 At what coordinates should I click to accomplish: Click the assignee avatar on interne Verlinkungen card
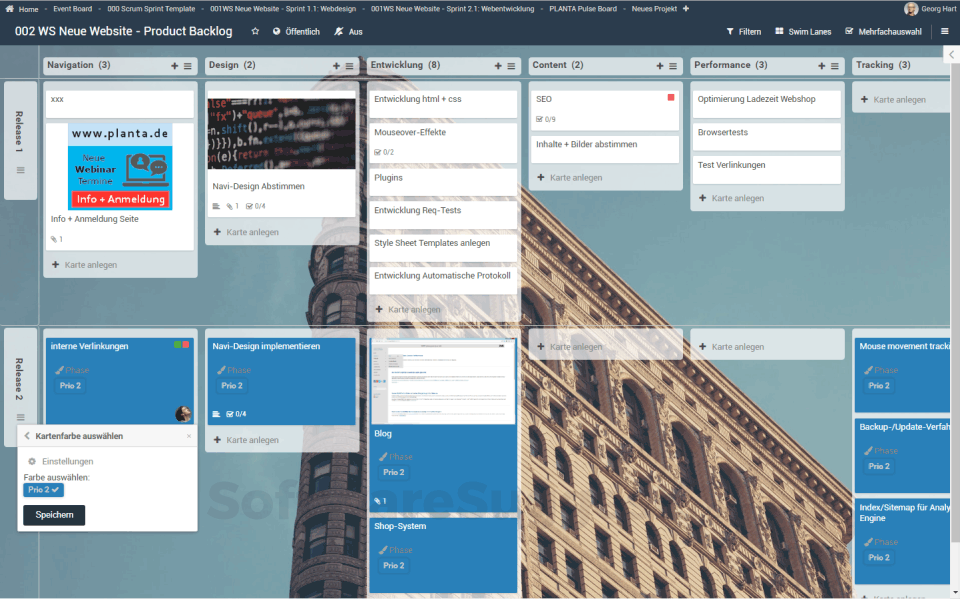point(182,414)
